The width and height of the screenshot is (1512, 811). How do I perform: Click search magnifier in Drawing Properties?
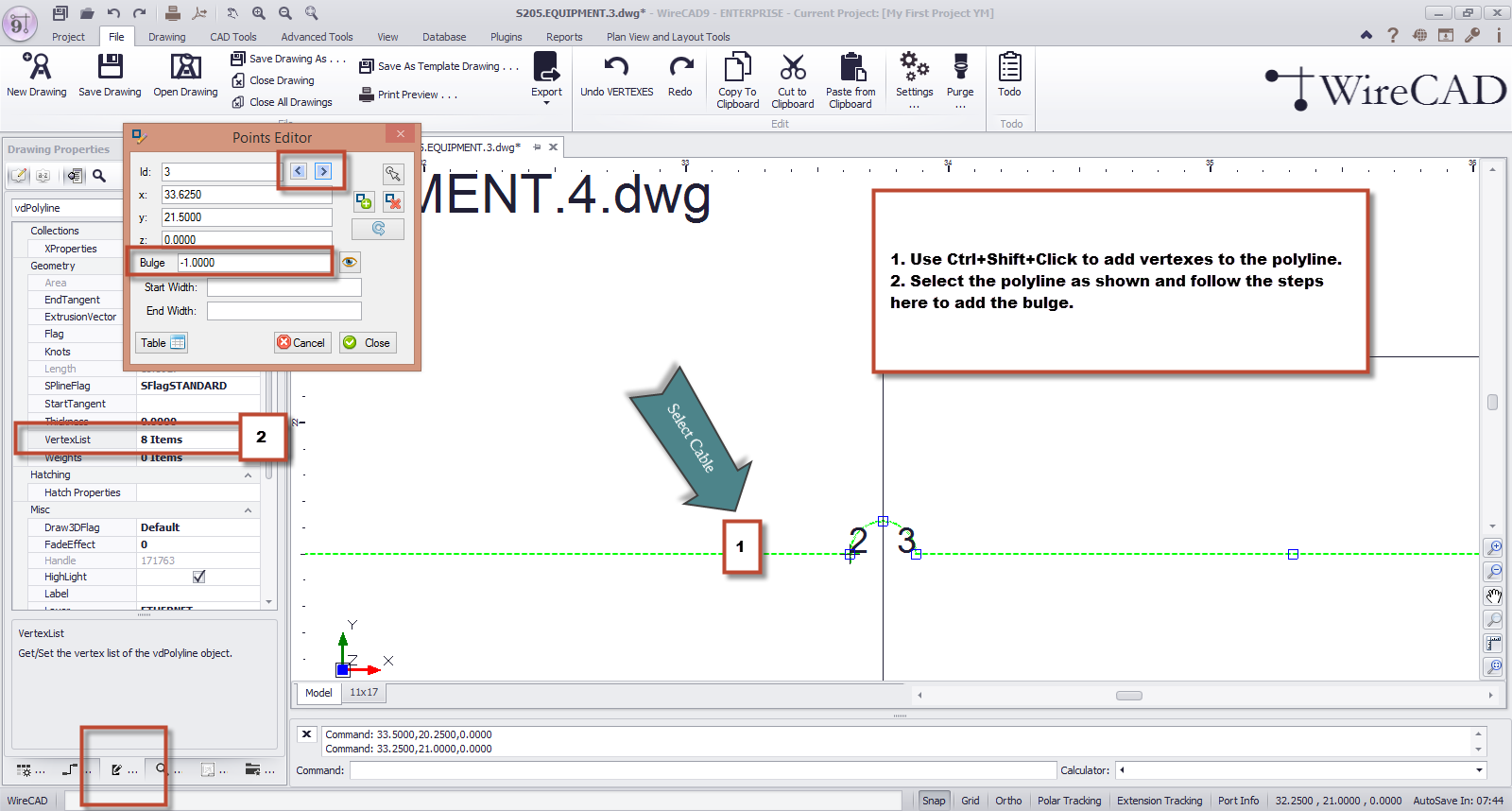pyautogui.click(x=99, y=176)
